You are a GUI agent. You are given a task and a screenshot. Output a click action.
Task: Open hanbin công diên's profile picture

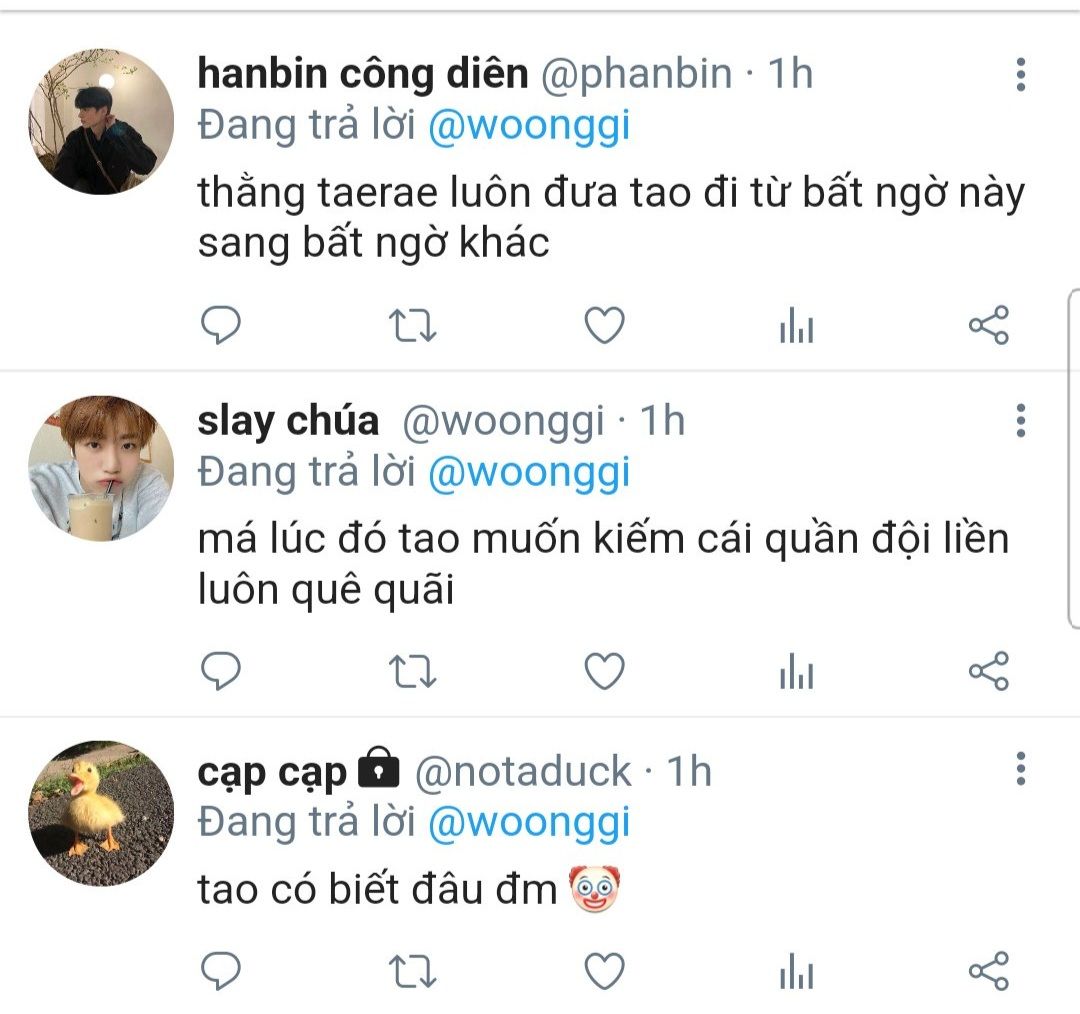(x=101, y=121)
